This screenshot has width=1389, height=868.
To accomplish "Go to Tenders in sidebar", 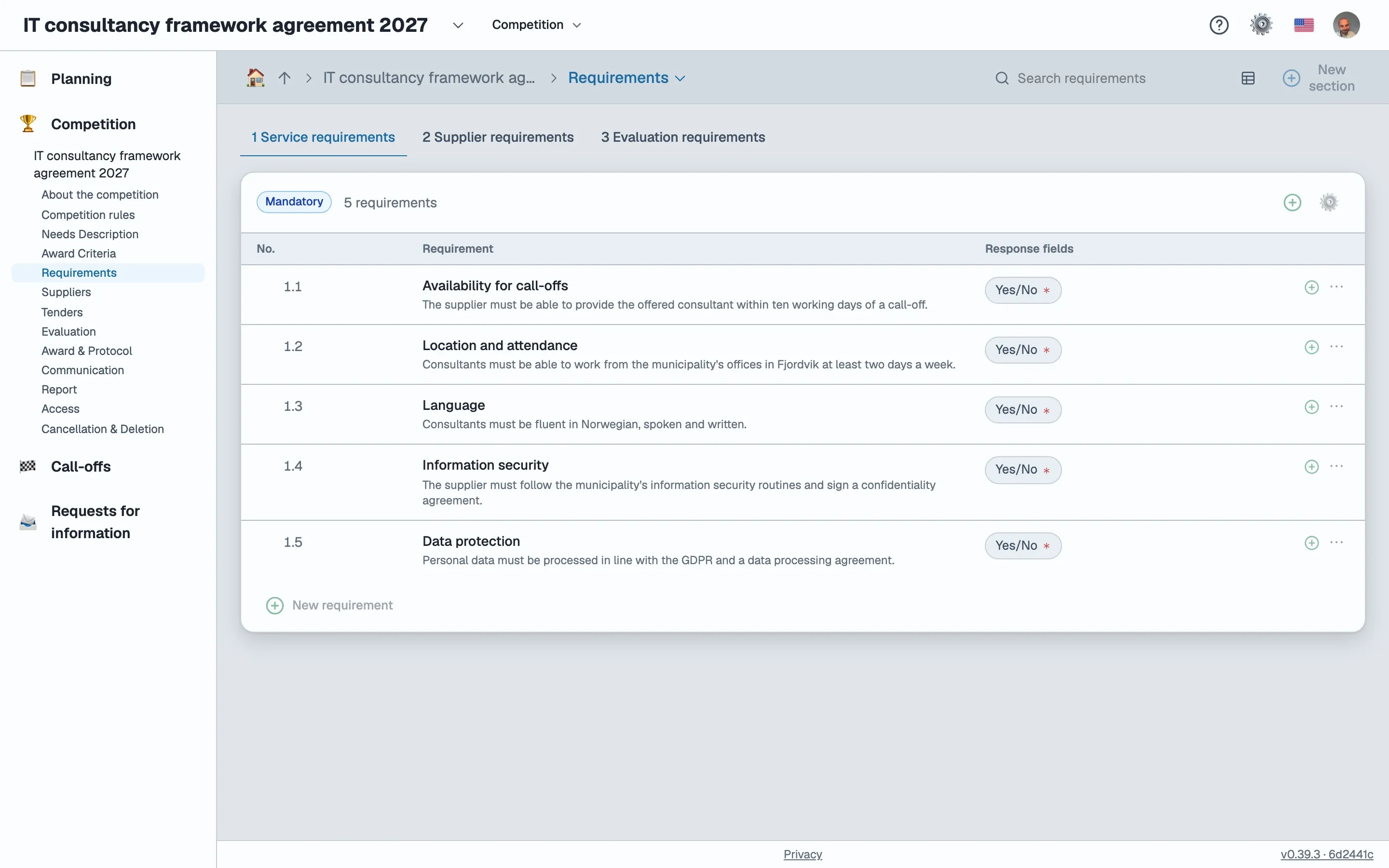I will pos(62,312).
